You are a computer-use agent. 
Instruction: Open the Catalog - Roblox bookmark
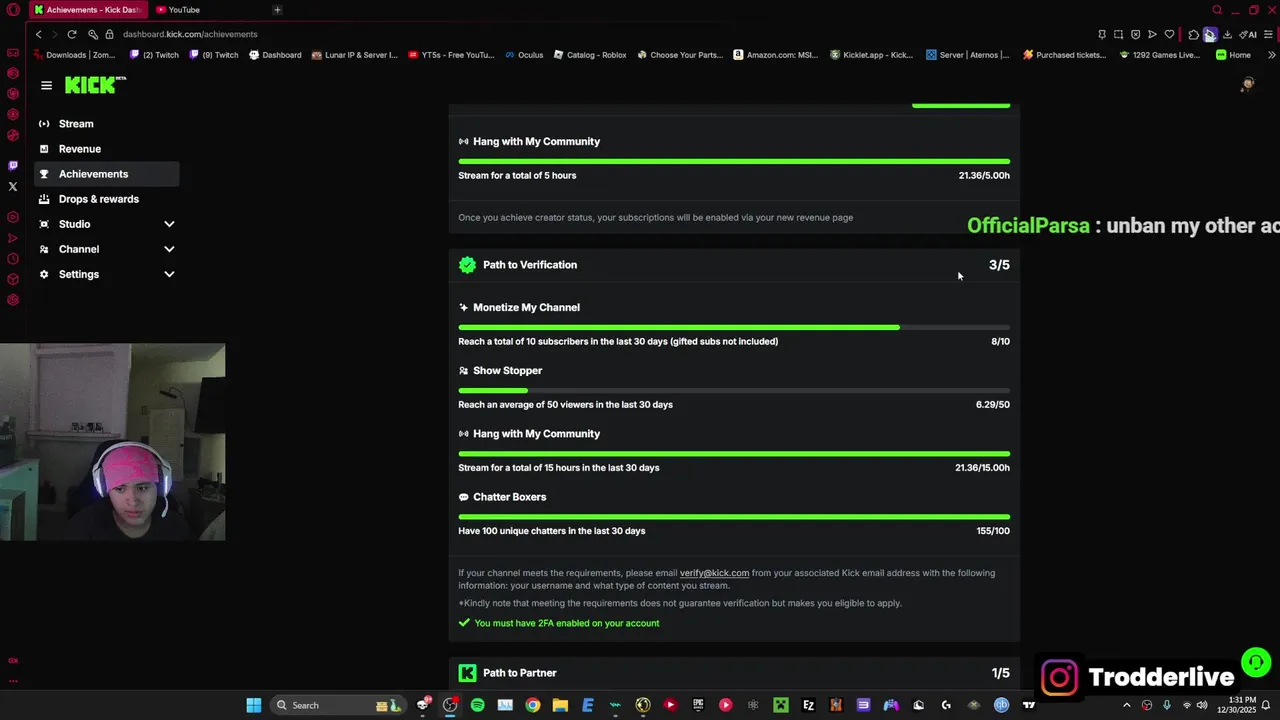[x=590, y=55]
